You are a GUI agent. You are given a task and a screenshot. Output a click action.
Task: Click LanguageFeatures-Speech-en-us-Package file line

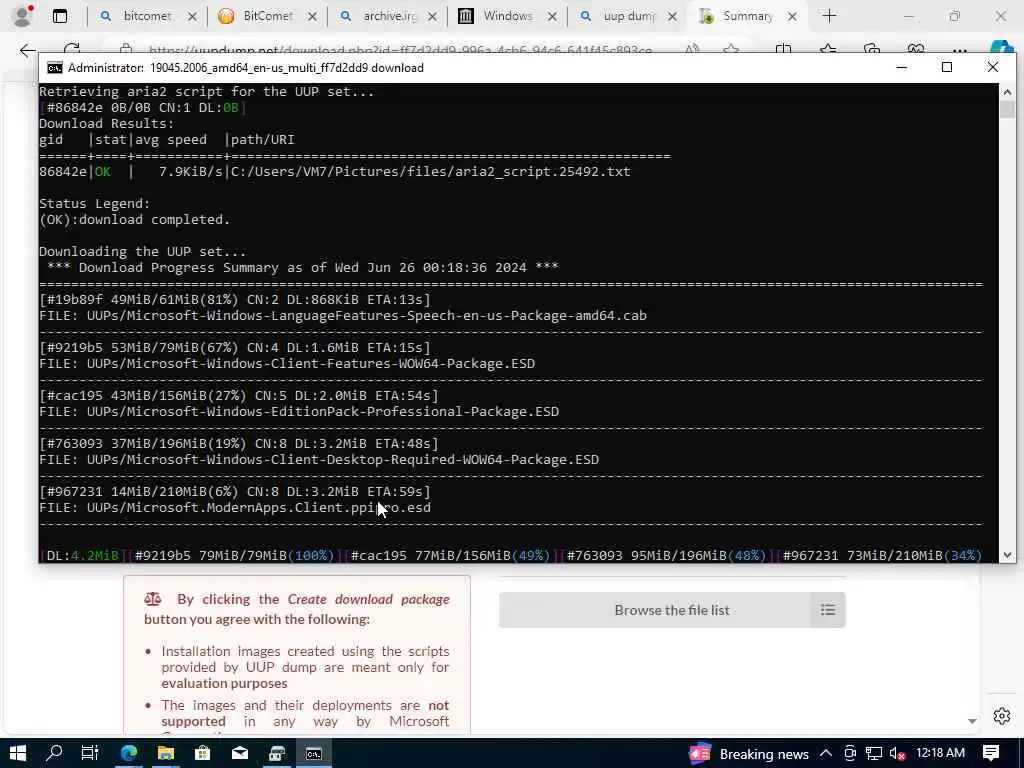pyautogui.click(x=343, y=315)
